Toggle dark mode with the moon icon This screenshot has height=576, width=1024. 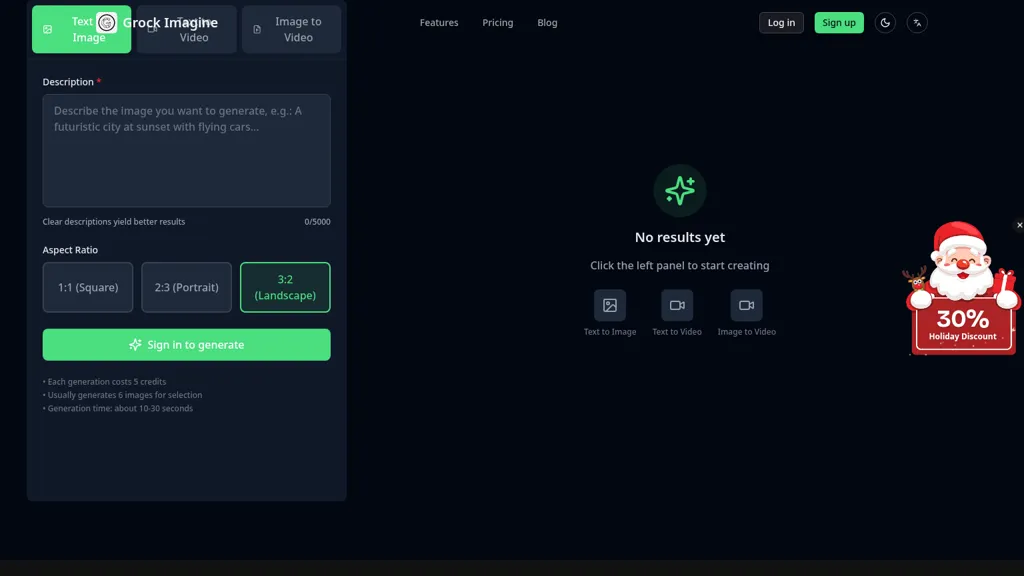click(885, 23)
